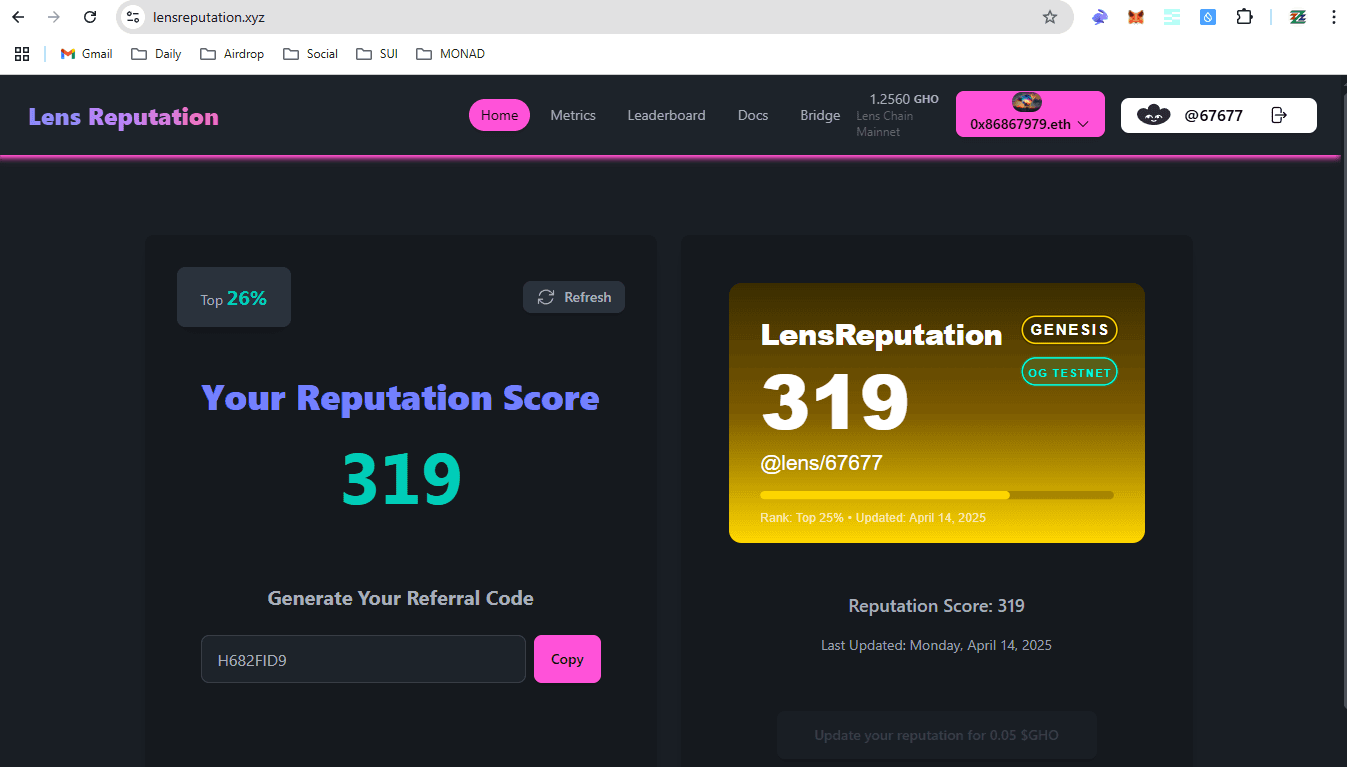Click the browser back arrow
The width and height of the screenshot is (1347, 767).
coord(18,17)
